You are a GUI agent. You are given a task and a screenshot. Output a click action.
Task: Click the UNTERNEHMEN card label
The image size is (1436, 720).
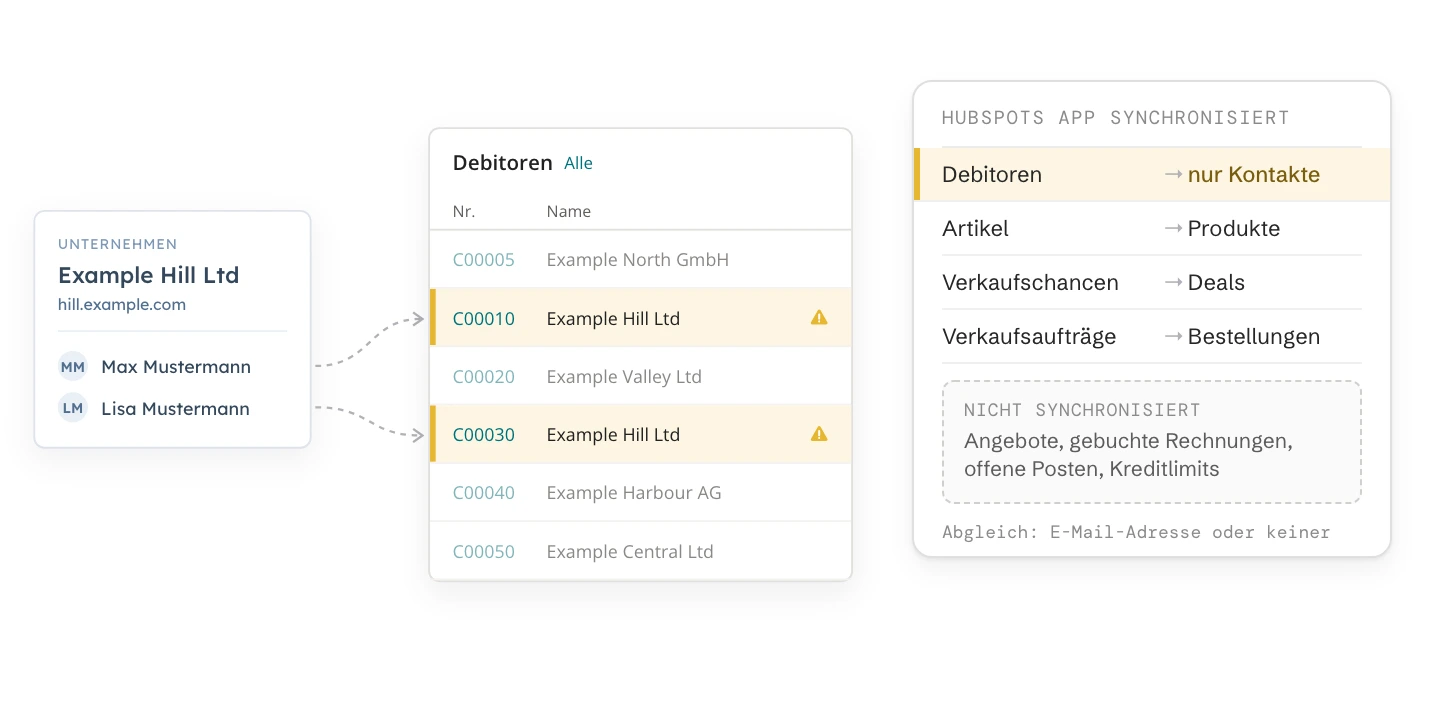[x=118, y=244]
